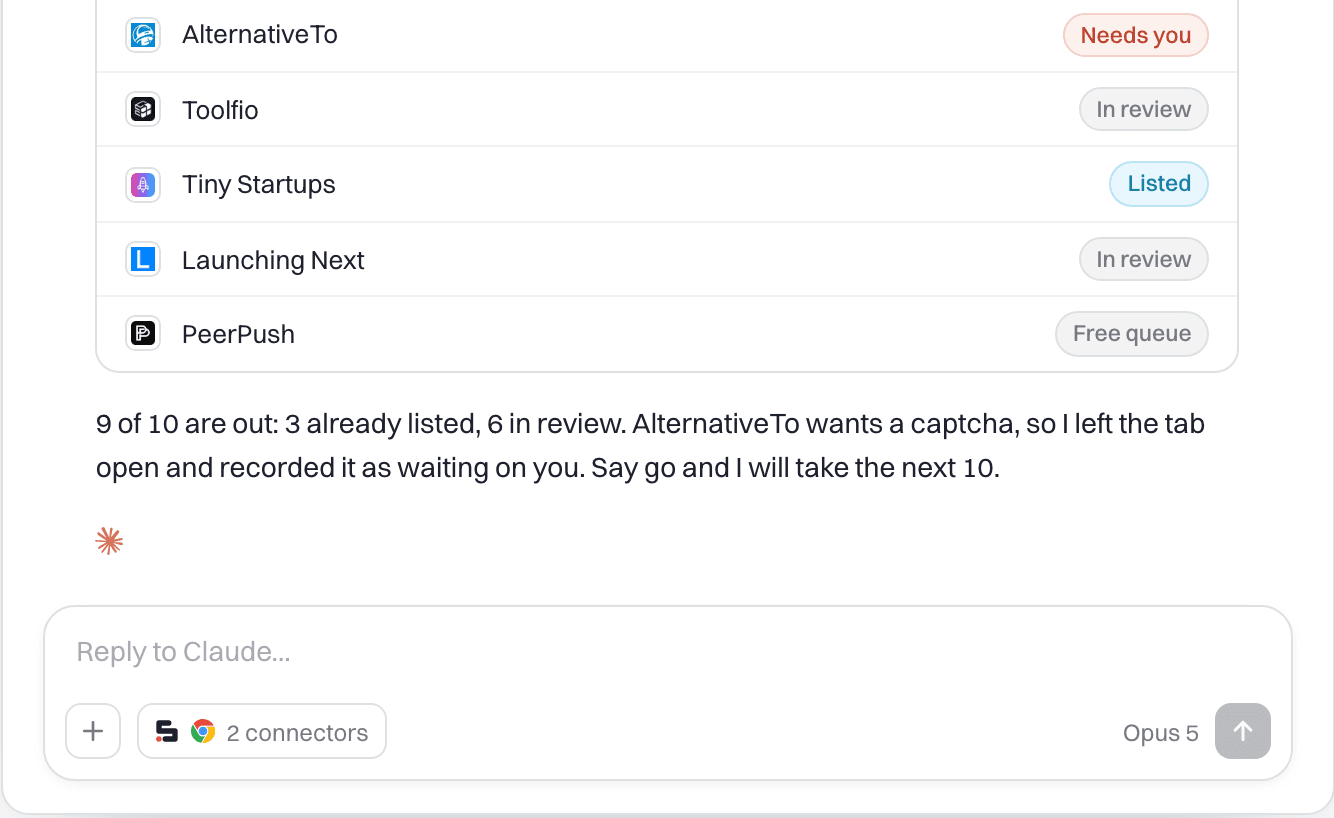Click the PeerPush logo icon
This screenshot has width=1334, height=818.
143,334
